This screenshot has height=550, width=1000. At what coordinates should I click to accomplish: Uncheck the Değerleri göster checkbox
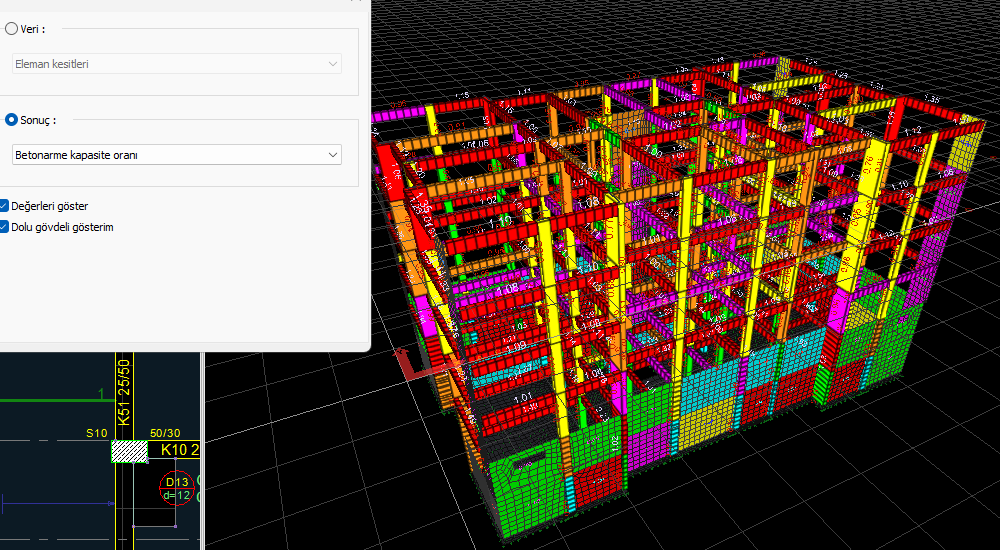coord(4,206)
